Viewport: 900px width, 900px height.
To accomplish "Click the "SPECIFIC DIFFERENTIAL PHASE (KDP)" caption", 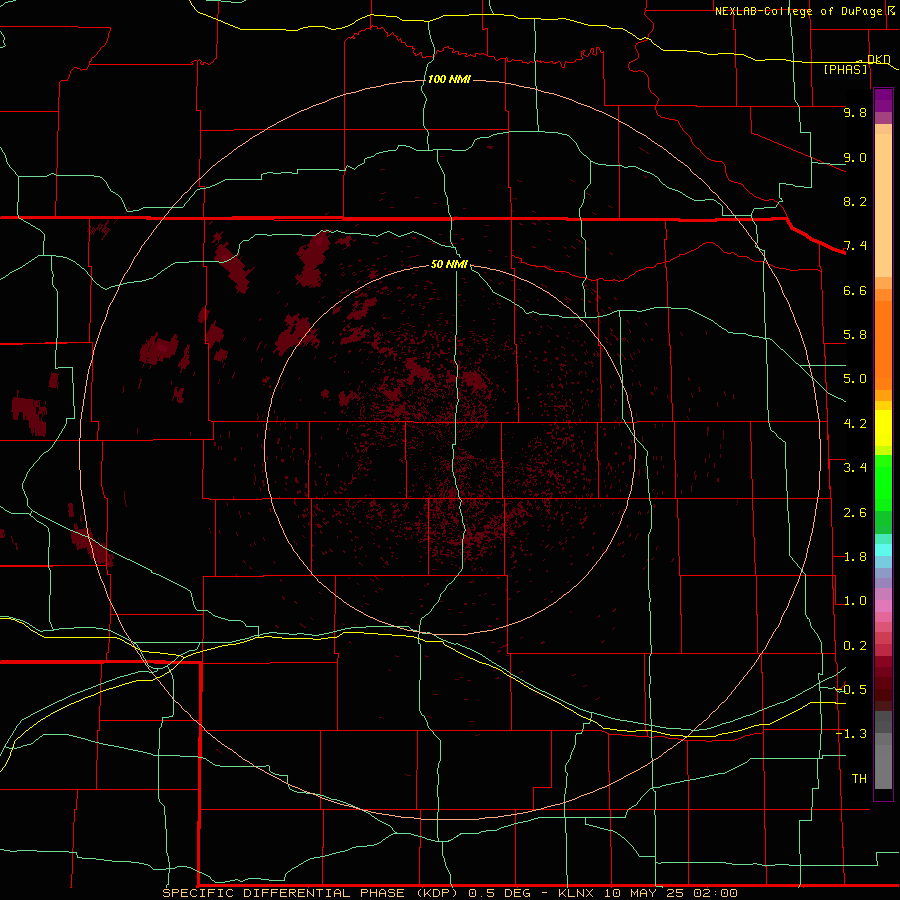I will pyautogui.click(x=311, y=893).
